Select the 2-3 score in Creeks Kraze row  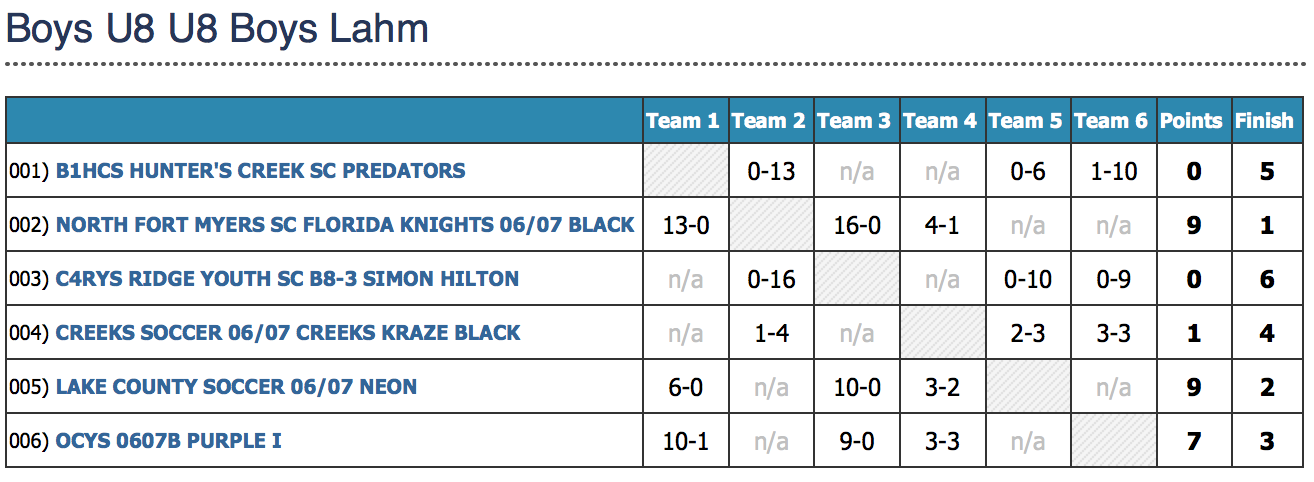click(x=1027, y=333)
